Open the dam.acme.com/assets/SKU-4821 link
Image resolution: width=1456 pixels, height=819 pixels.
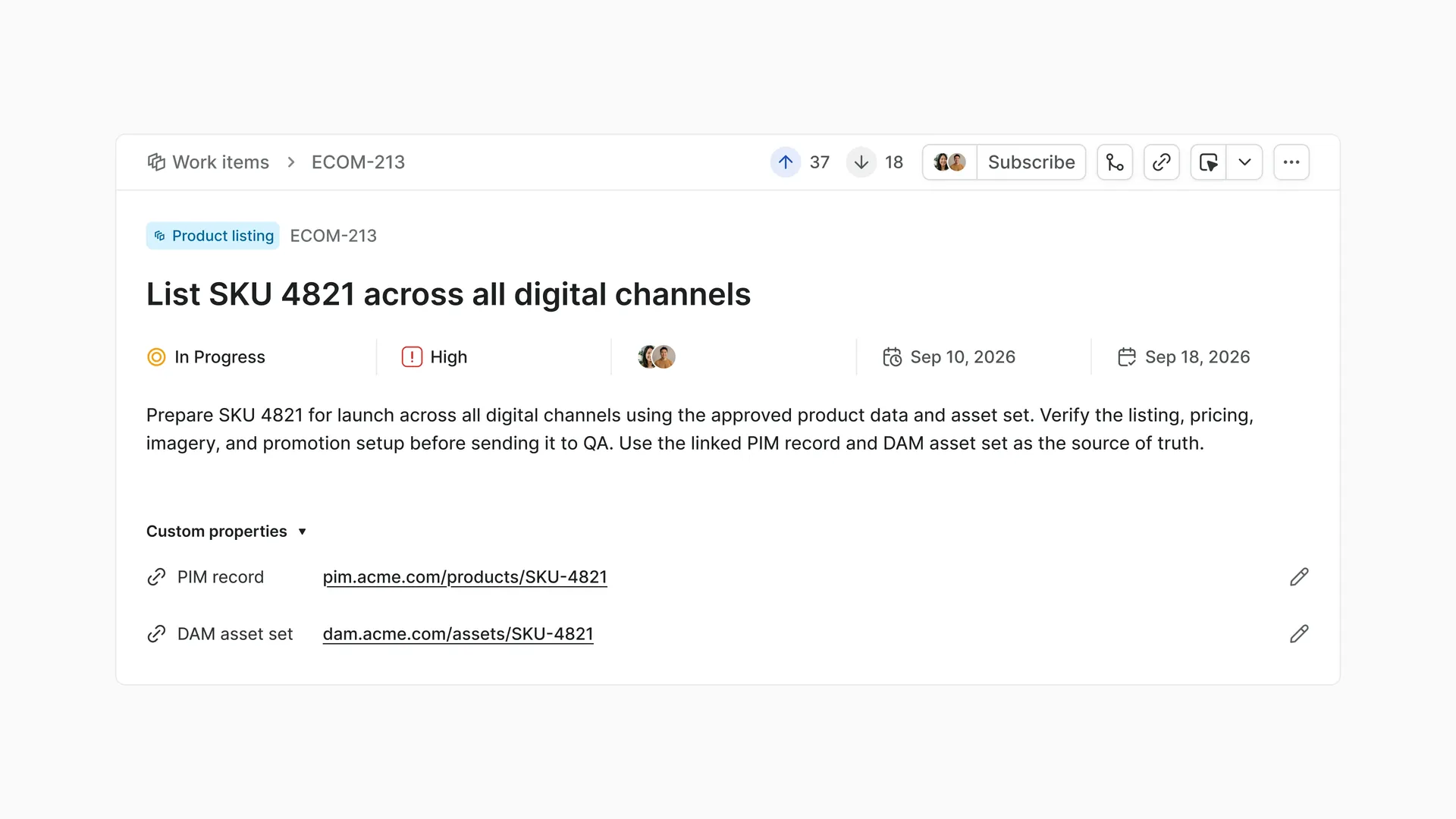[458, 634]
